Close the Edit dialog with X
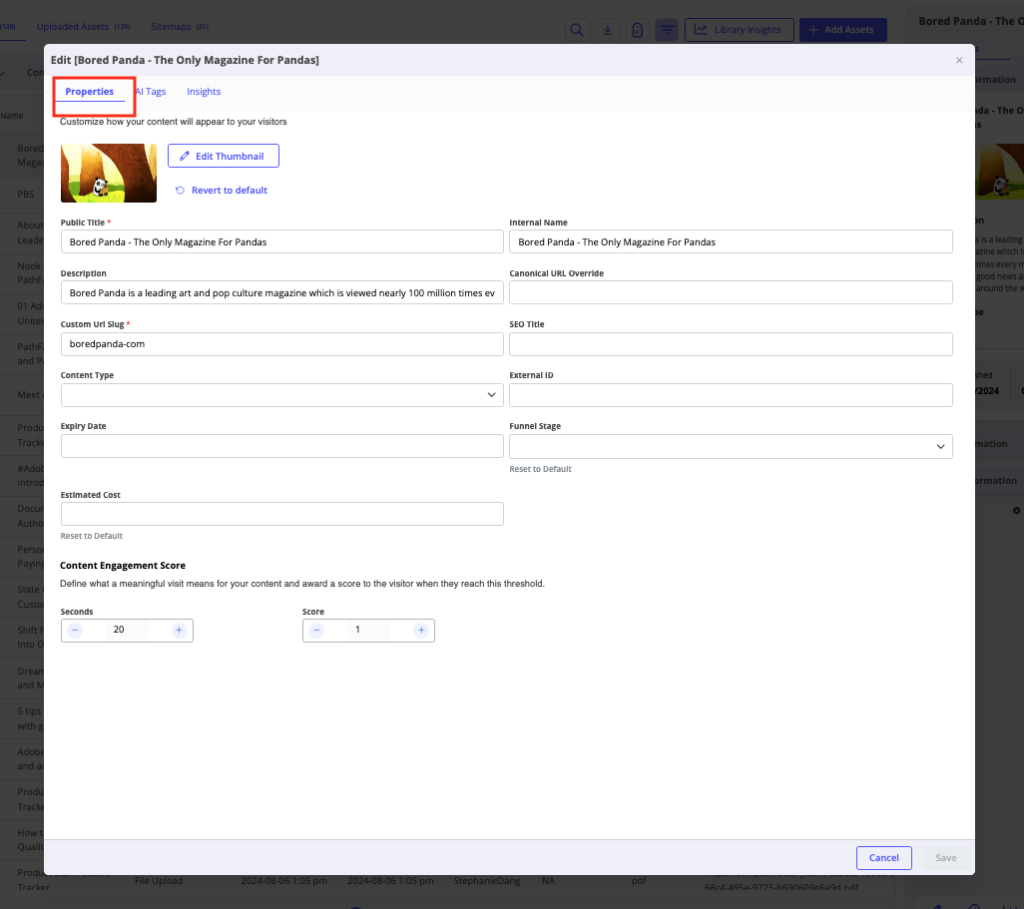1024x909 pixels. tap(959, 60)
